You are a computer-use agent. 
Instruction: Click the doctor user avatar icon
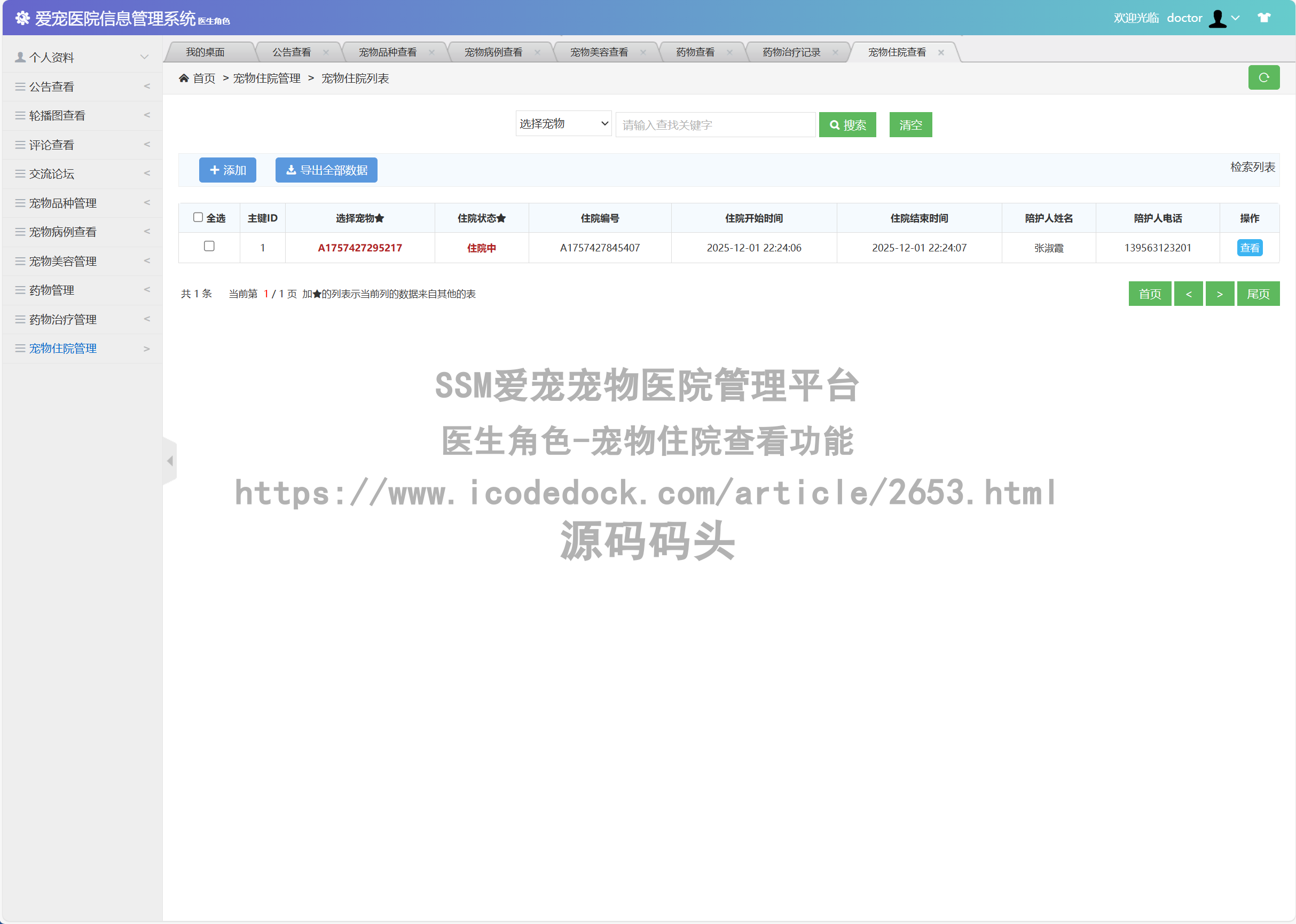point(1217,18)
